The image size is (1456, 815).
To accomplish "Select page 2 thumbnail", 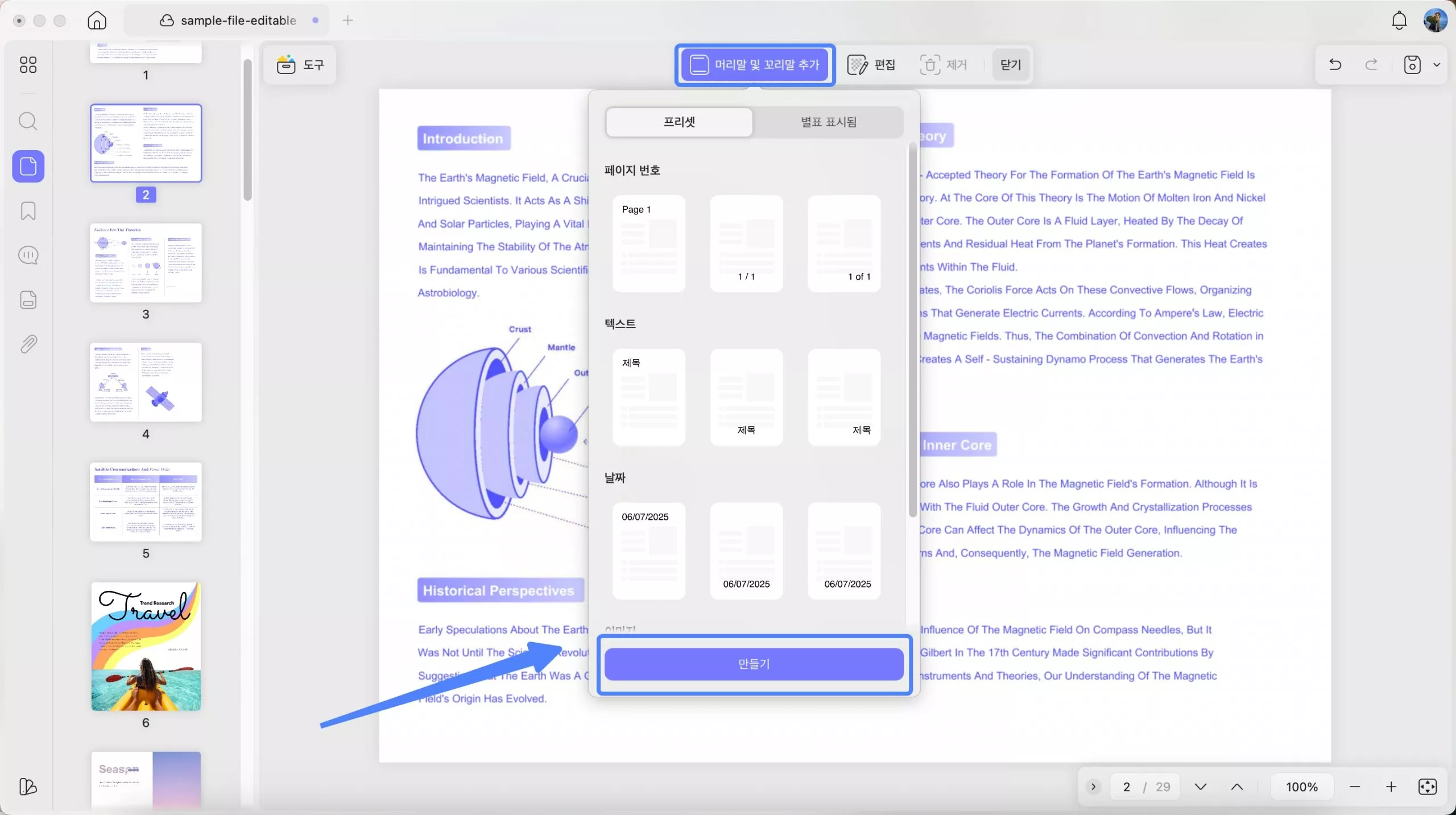I will click(x=146, y=143).
